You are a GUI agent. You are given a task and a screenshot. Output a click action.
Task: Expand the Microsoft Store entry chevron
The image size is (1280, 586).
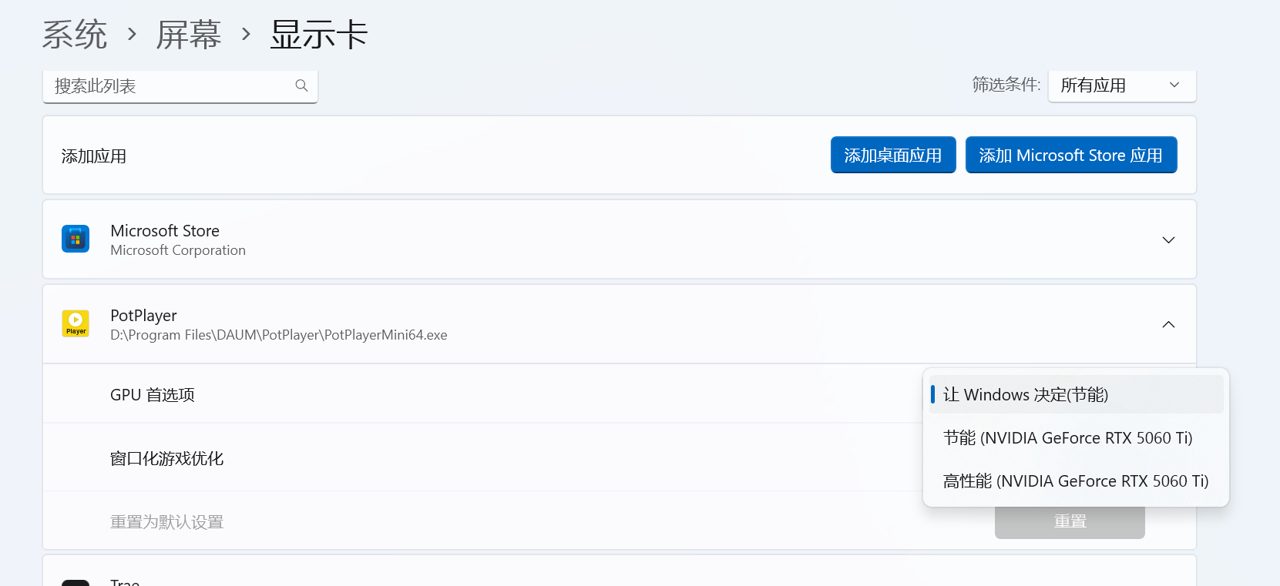1168,240
